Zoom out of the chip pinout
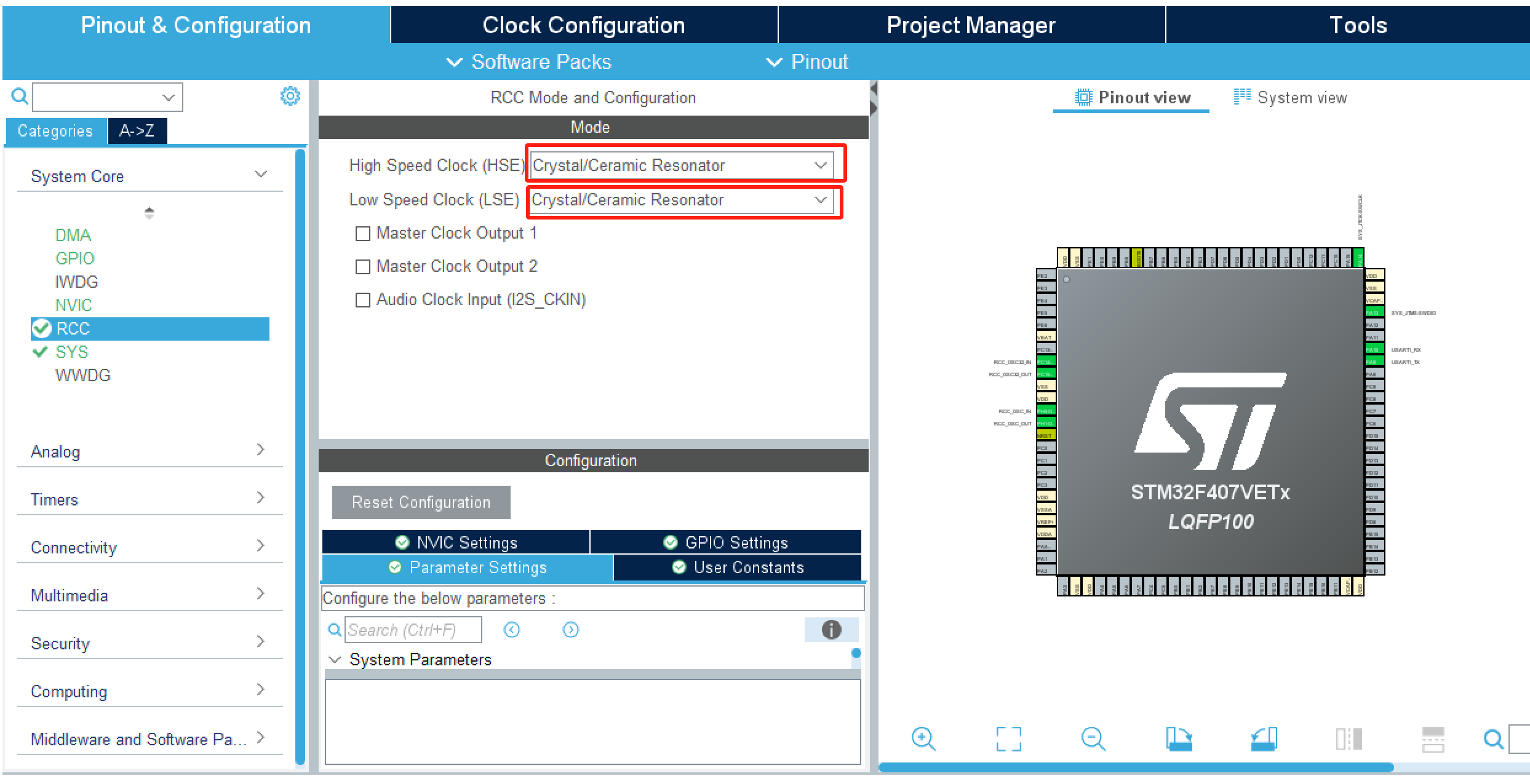 [x=1093, y=738]
